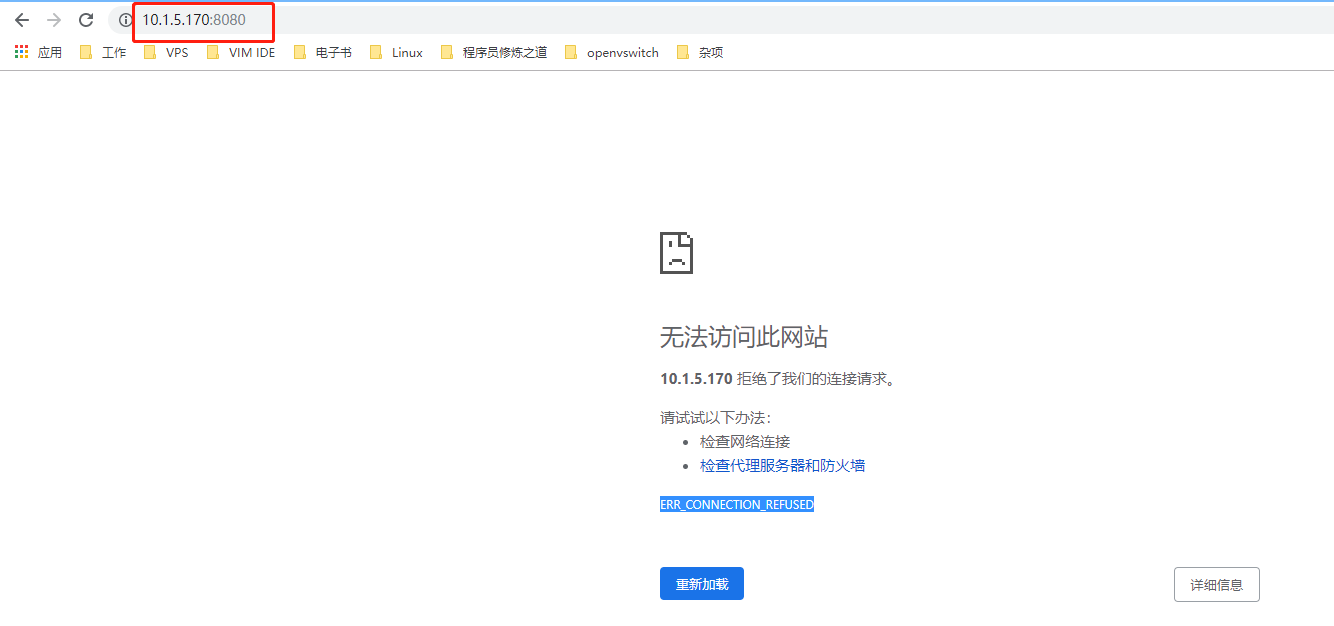Click the browser forward arrow
This screenshot has height=626, width=1334.
point(54,20)
